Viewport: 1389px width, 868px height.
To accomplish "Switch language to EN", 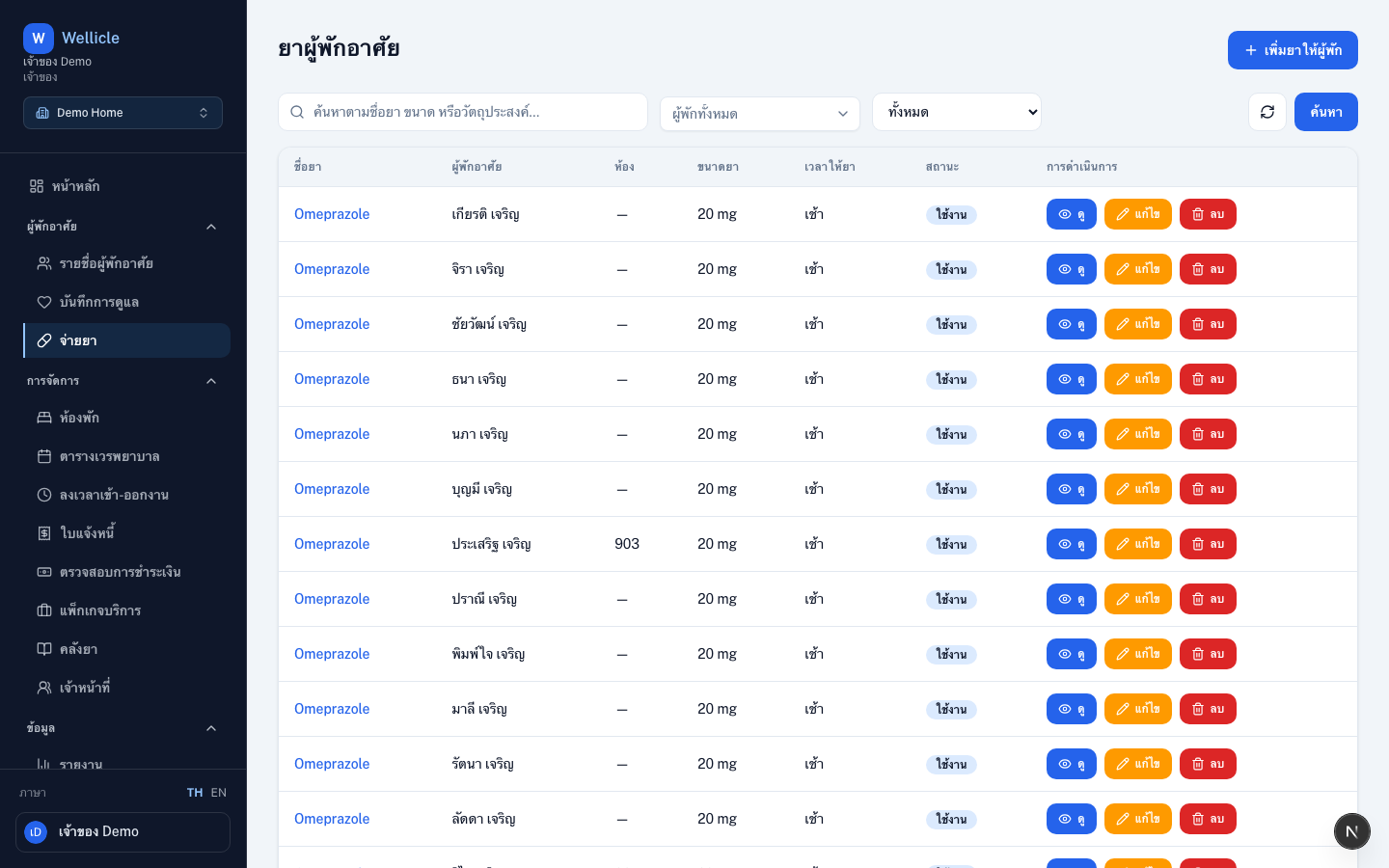I will point(219,793).
